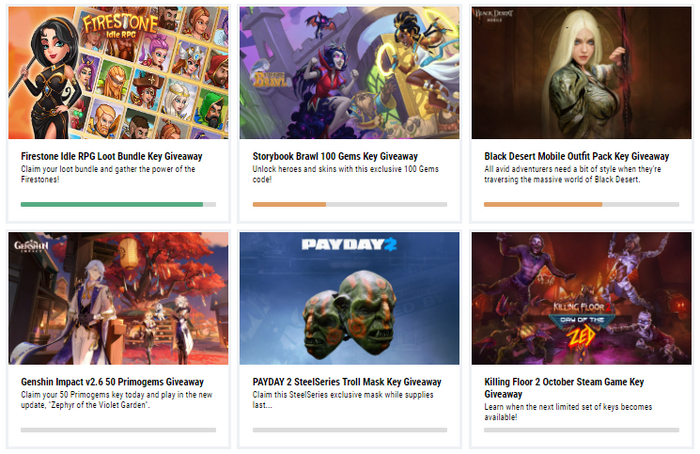The height and width of the screenshot is (454, 700).
Task: Click the orange Black Desert Mobile progress bar
Action: tap(581, 204)
